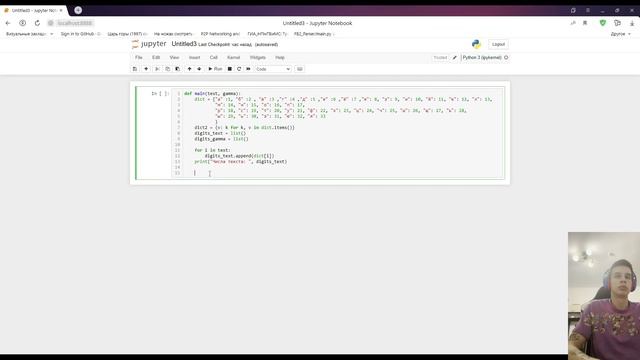Open the Cell menu

tap(213, 58)
